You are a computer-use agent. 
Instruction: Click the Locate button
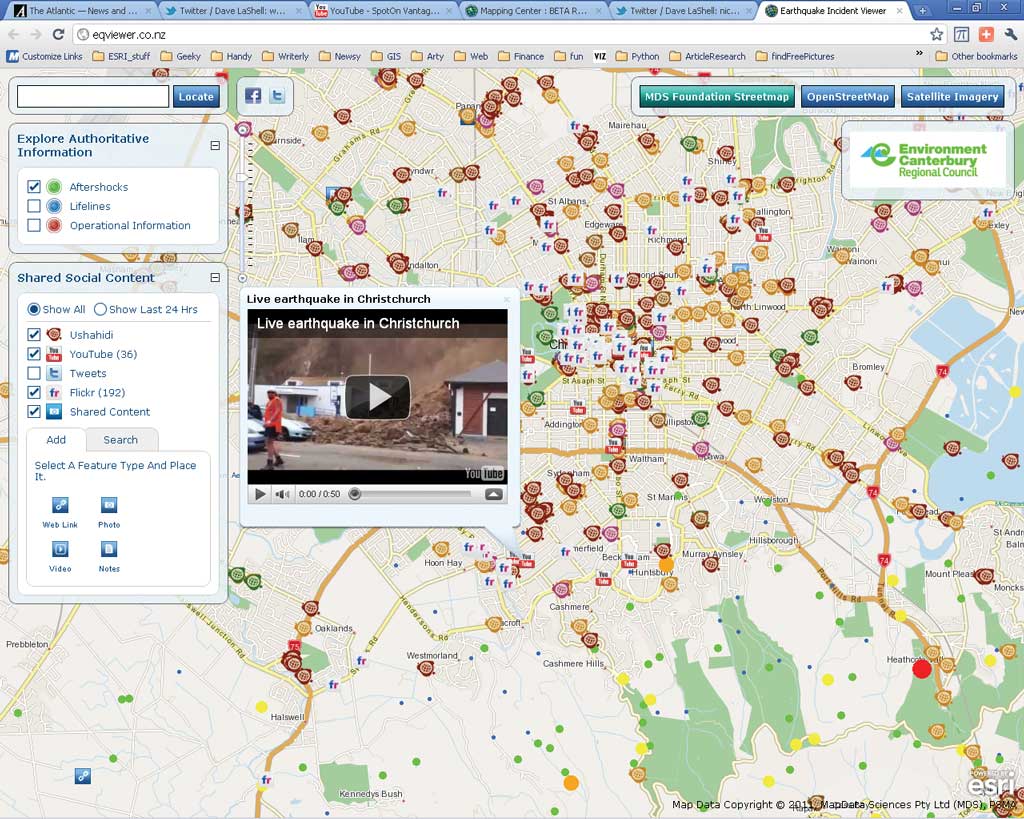196,97
